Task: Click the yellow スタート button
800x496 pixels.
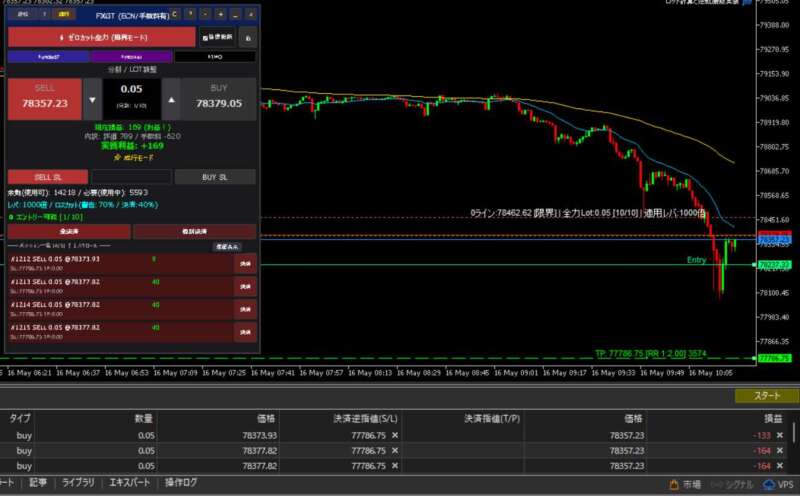Action: pos(767,395)
